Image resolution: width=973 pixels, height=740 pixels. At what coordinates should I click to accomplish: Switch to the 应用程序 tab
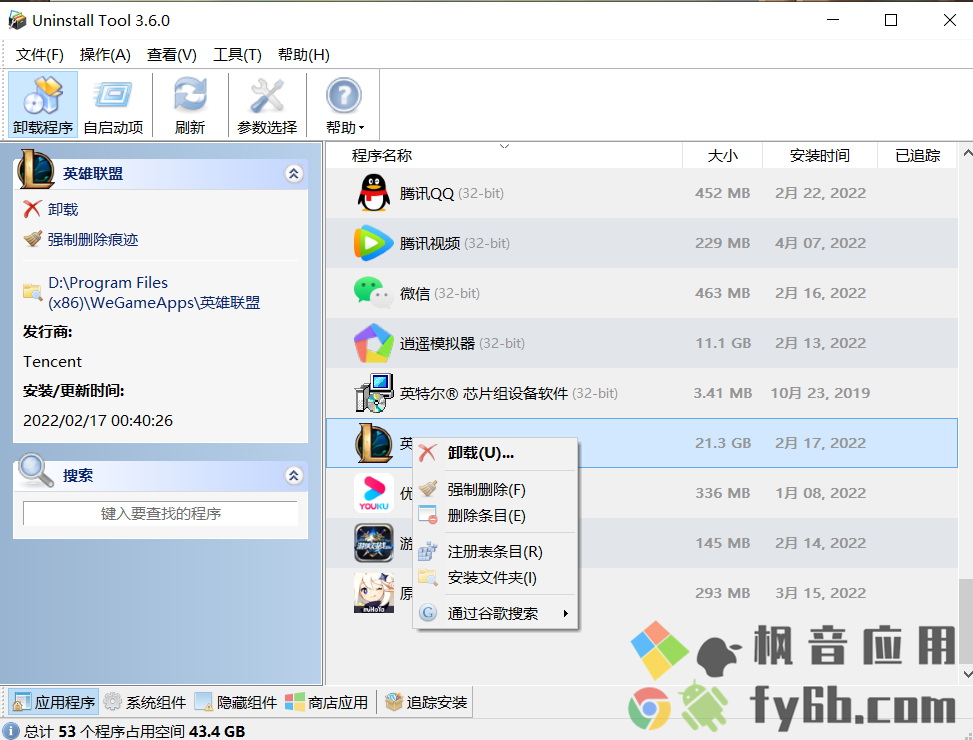(x=54, y=702)
